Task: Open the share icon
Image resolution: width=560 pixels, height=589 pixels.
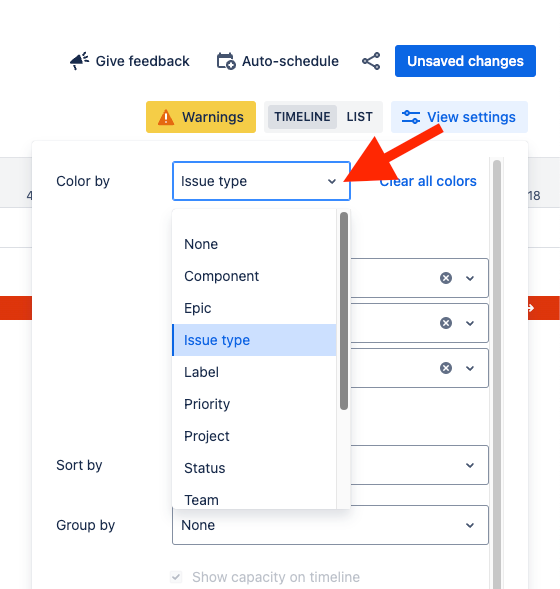Action: [371, 61]
